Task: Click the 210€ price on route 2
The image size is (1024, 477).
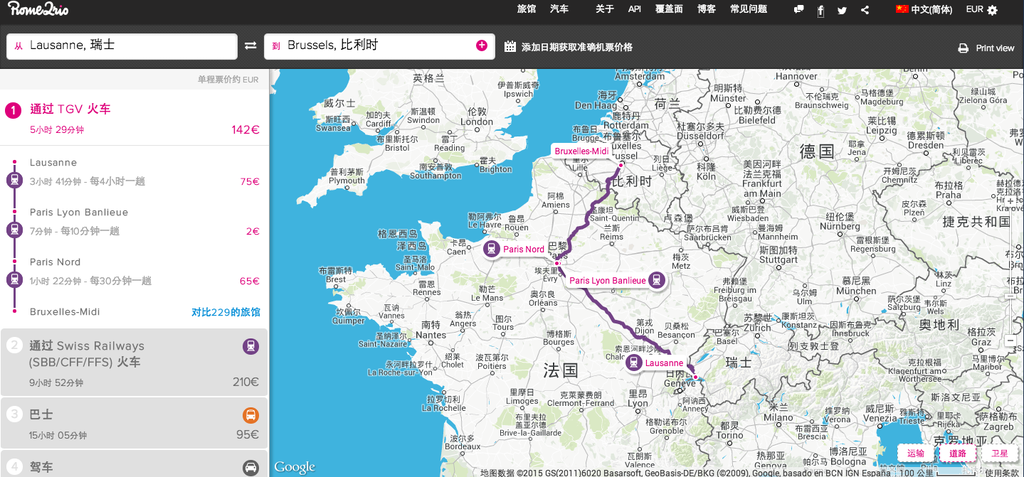Action: [x=246, y=382]
